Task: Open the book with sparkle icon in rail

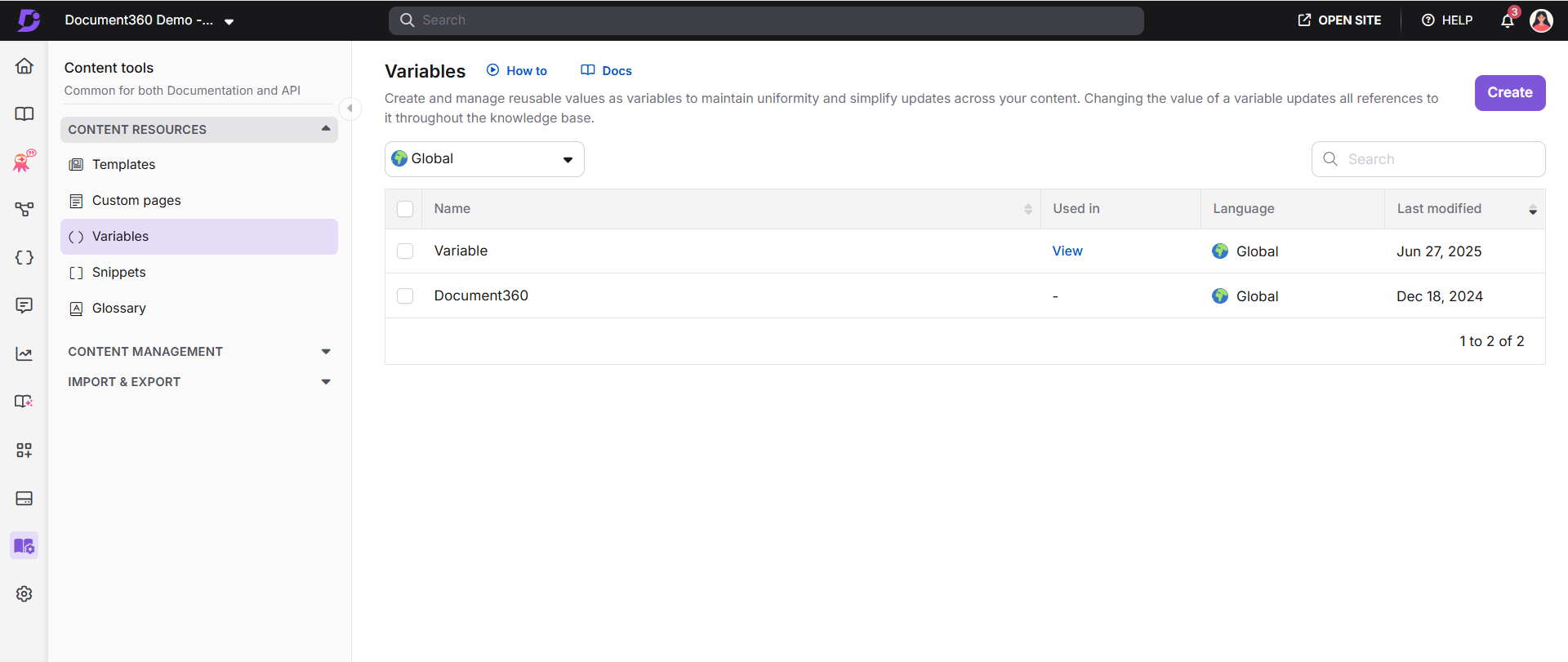Action: [24, 402]
